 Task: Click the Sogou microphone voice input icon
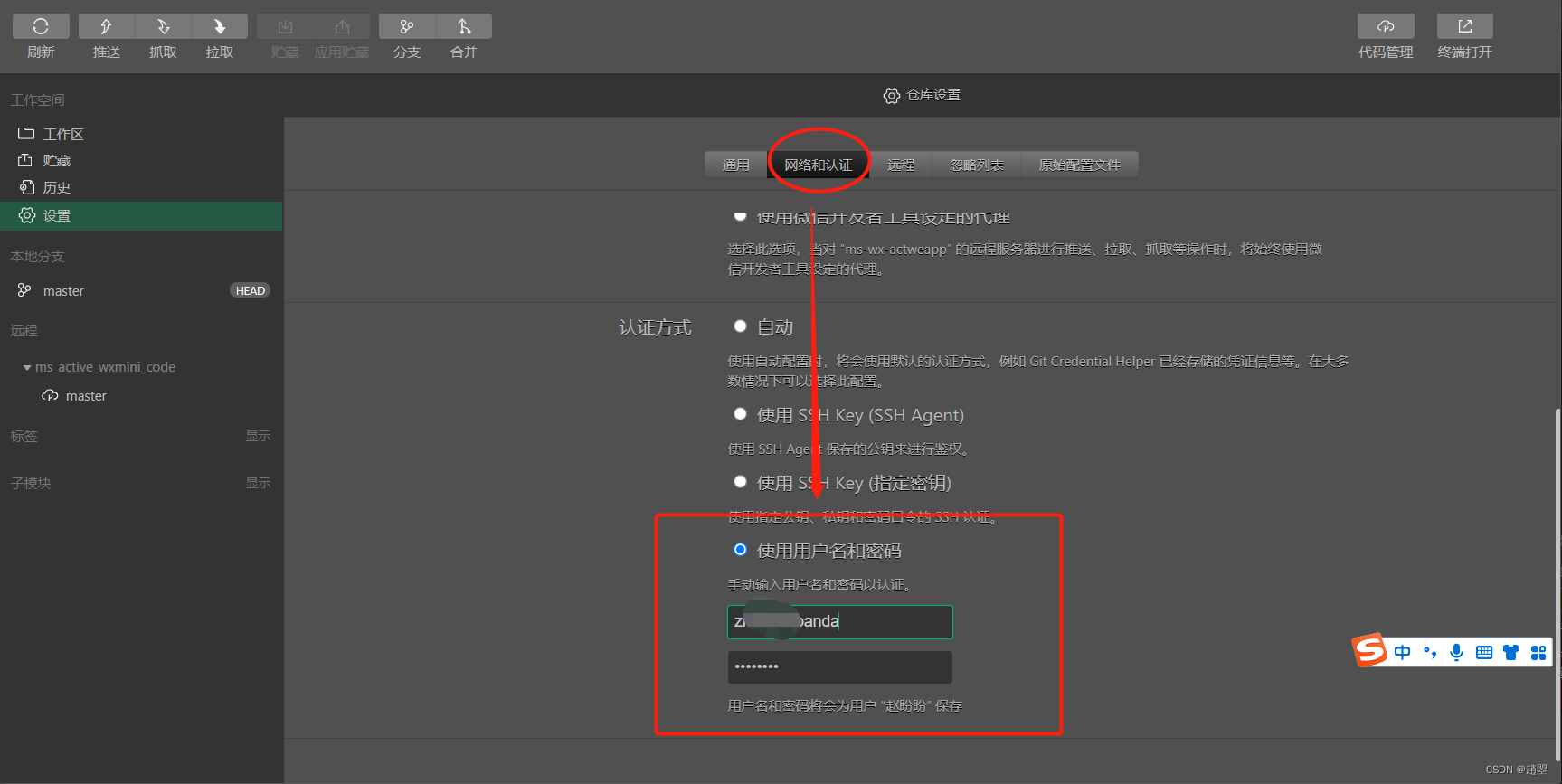[x=1456, y=653]
